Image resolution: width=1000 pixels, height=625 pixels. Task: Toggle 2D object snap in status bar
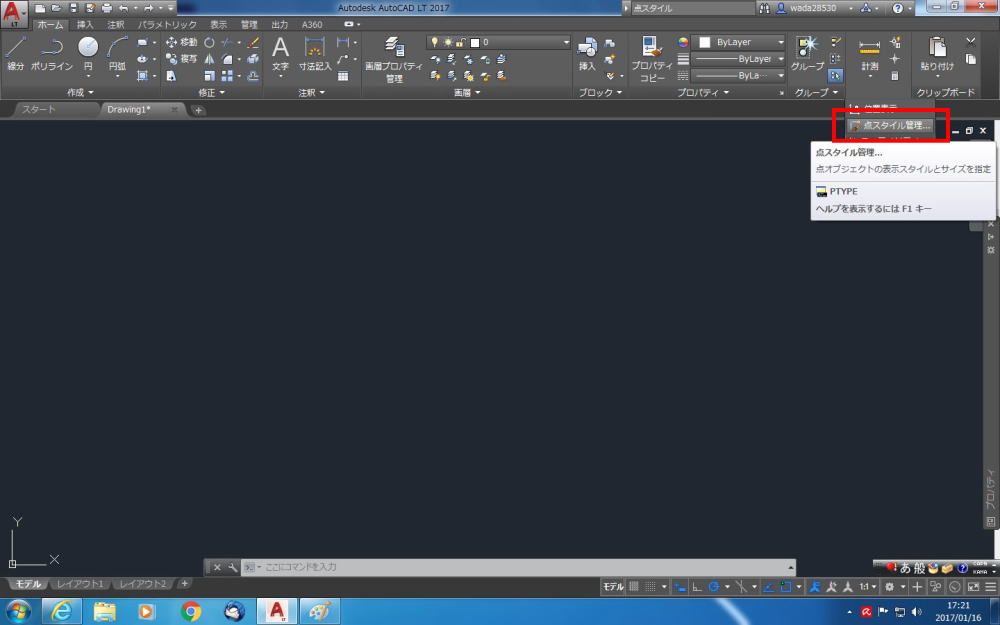coord(786,587)
